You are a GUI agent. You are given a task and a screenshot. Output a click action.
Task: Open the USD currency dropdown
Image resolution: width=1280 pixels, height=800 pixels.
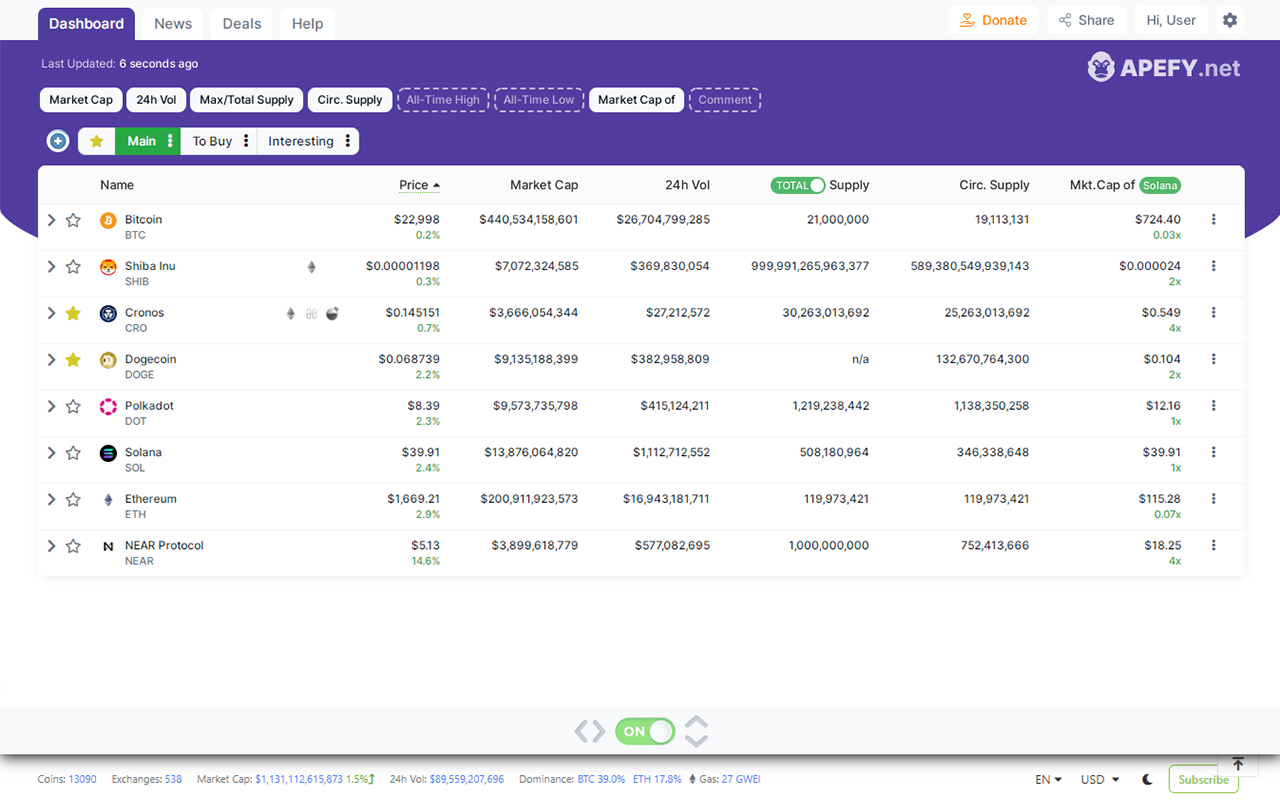(x=1100, y=780)
